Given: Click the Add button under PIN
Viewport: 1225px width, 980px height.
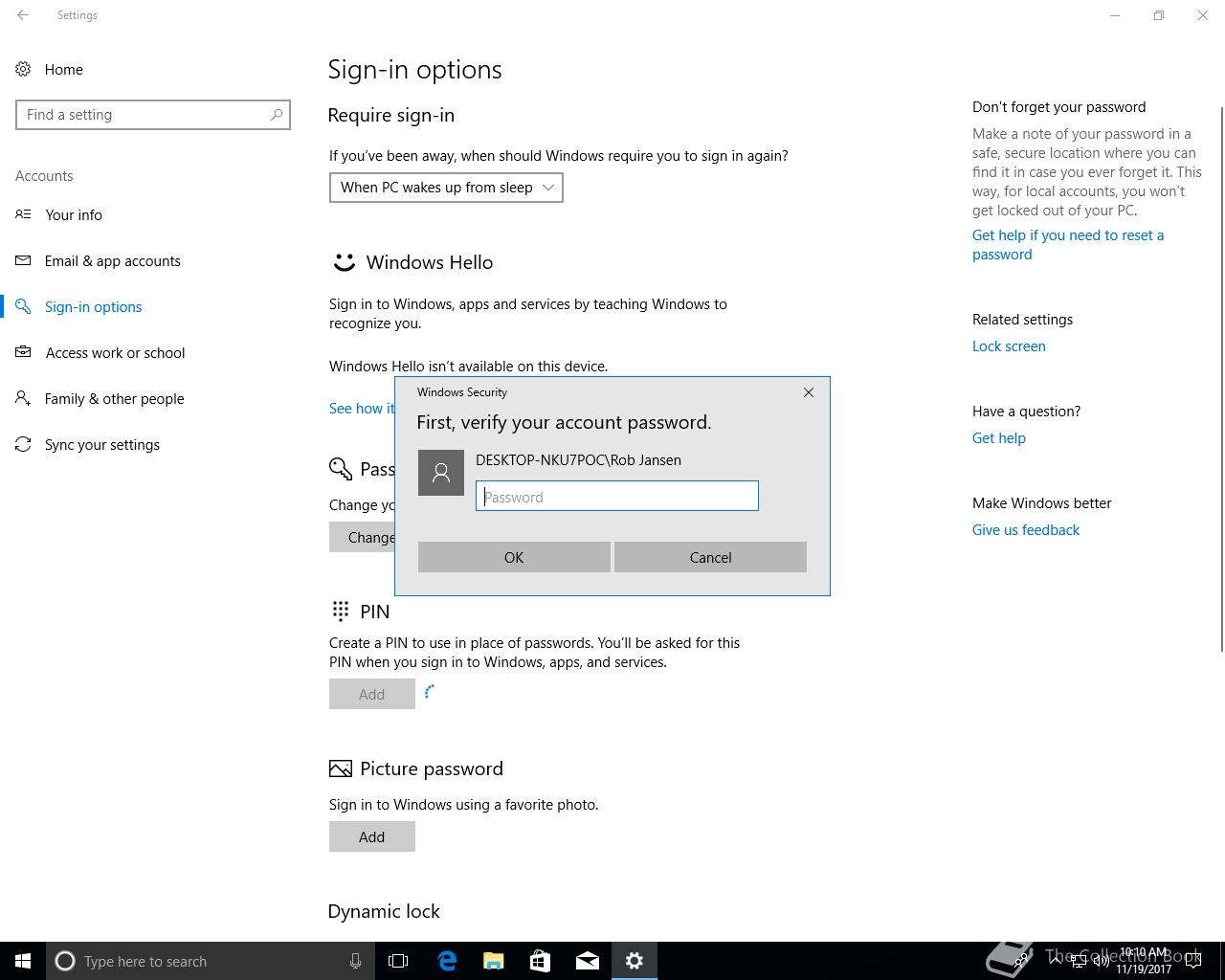Looking at the screenshot, I should tap(372, 694).
